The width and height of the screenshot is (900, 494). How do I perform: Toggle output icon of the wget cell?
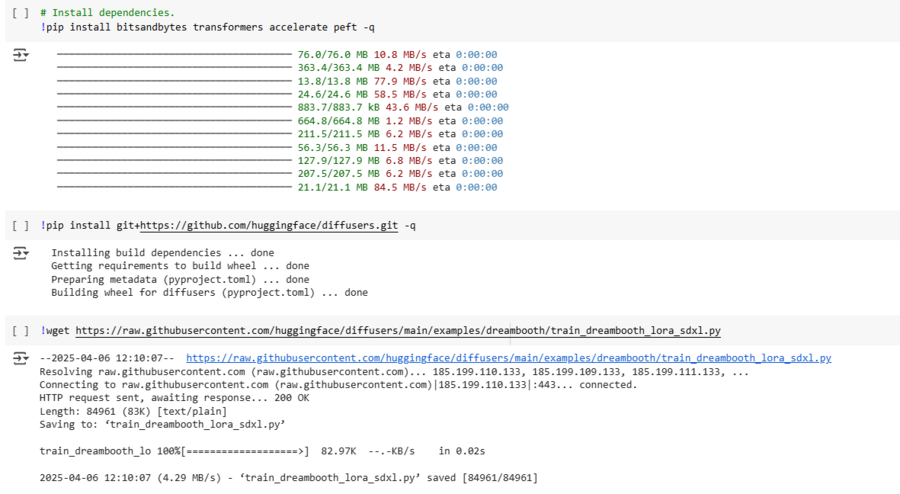20,358
